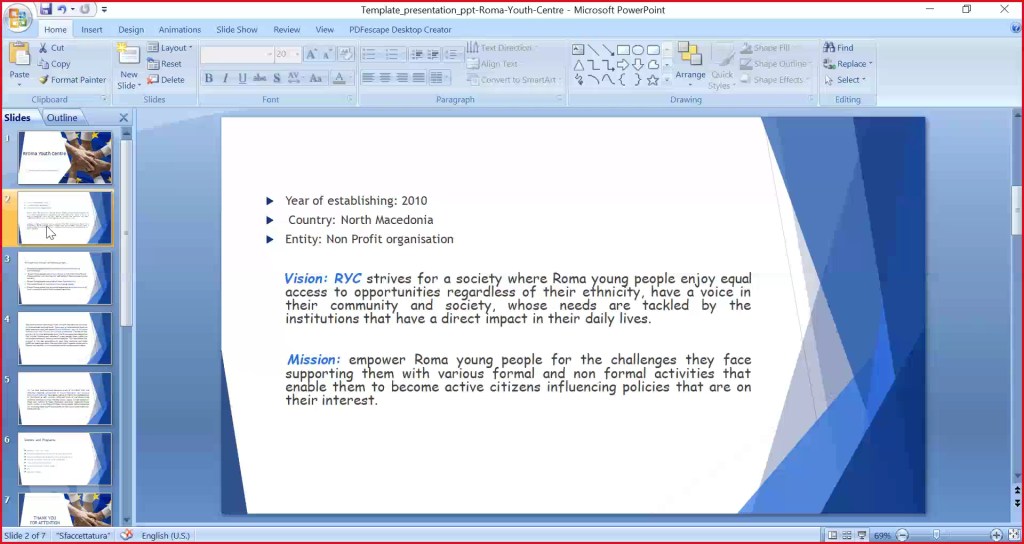
Task: Click the Delete slide button
Action: (166, 80)
